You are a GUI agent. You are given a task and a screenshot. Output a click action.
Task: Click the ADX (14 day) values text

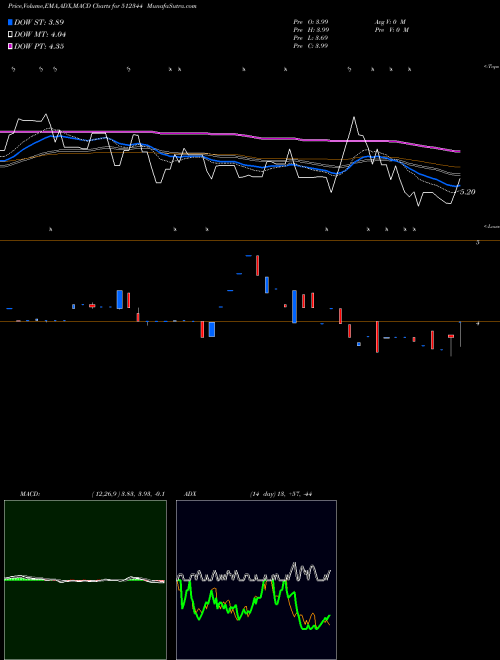[280, 494]
